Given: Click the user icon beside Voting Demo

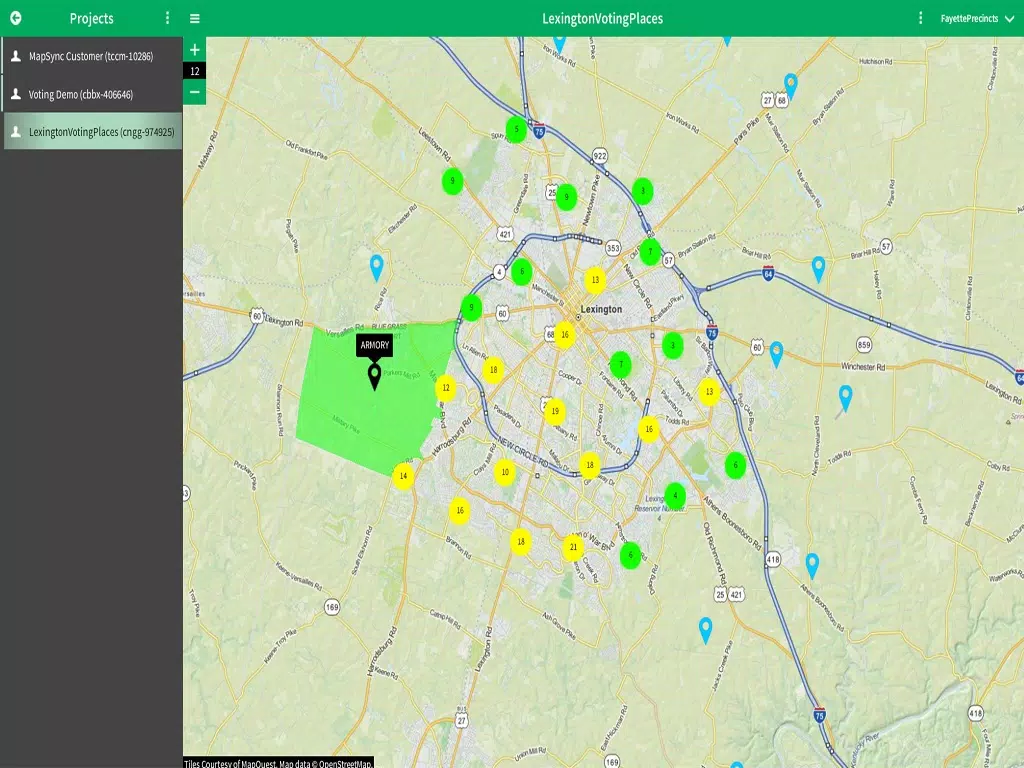Looking at the screenshot, I should click(16, 94).
